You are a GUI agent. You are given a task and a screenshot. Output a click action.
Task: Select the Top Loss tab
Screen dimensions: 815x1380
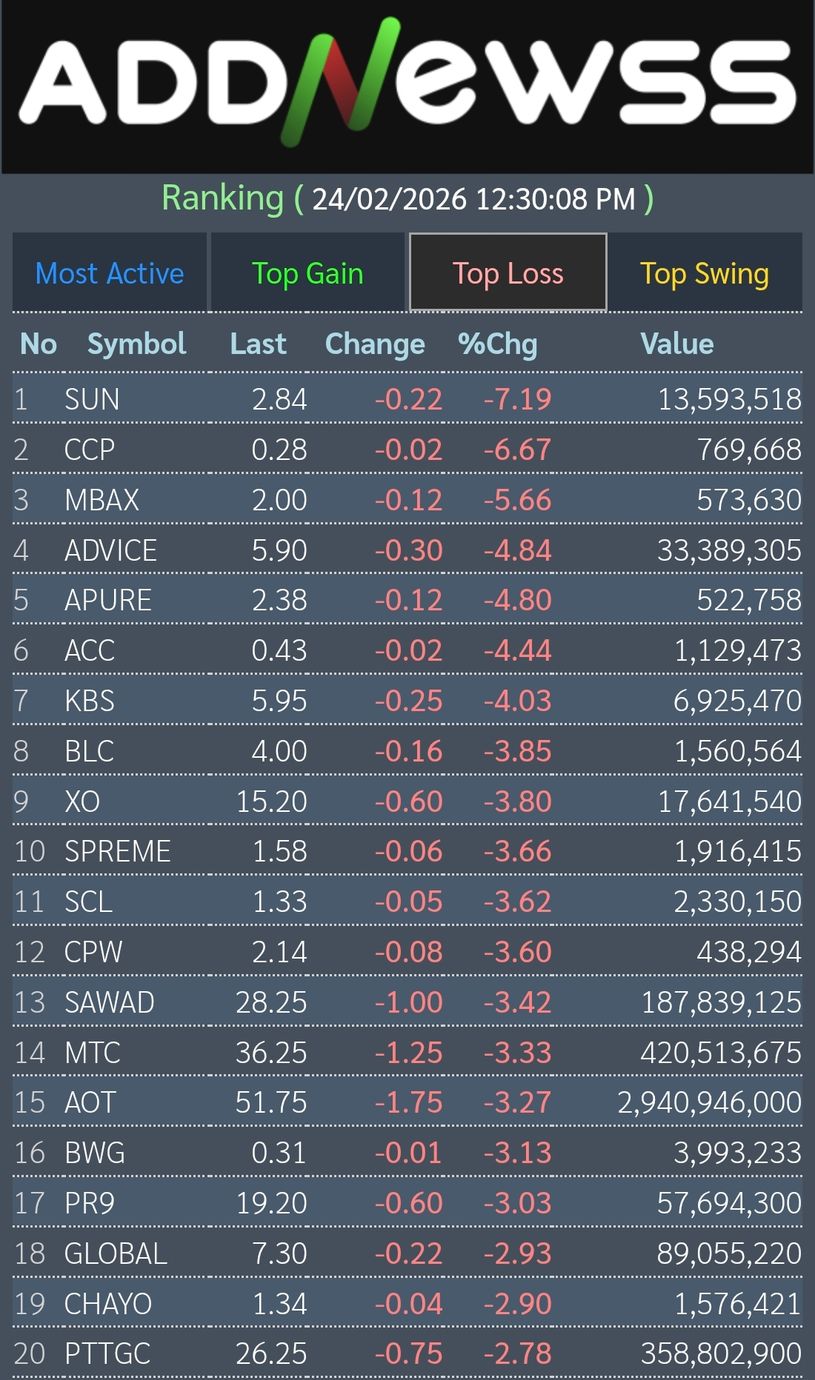[508, 273]
